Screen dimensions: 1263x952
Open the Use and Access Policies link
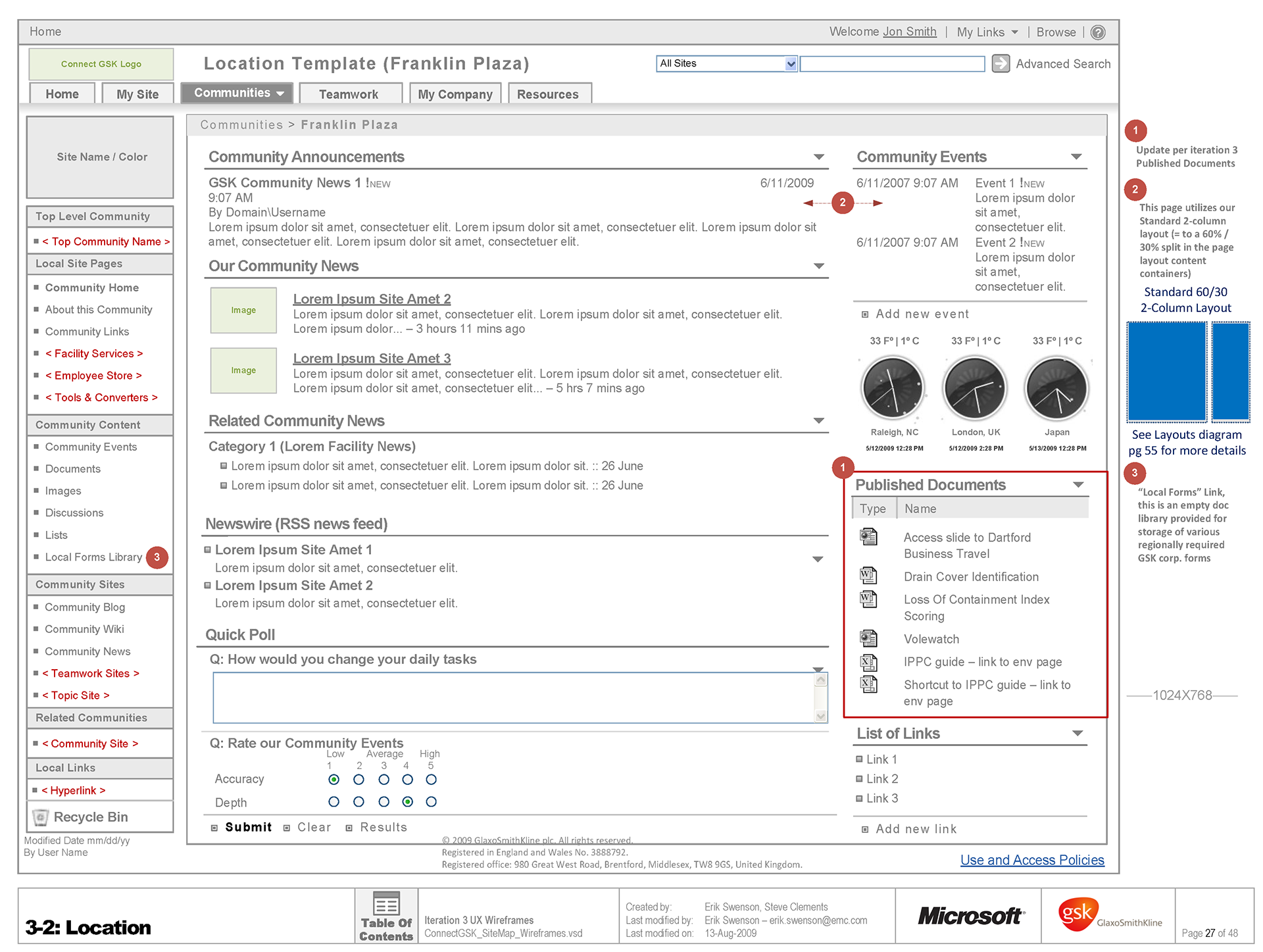click(1031, 860)
